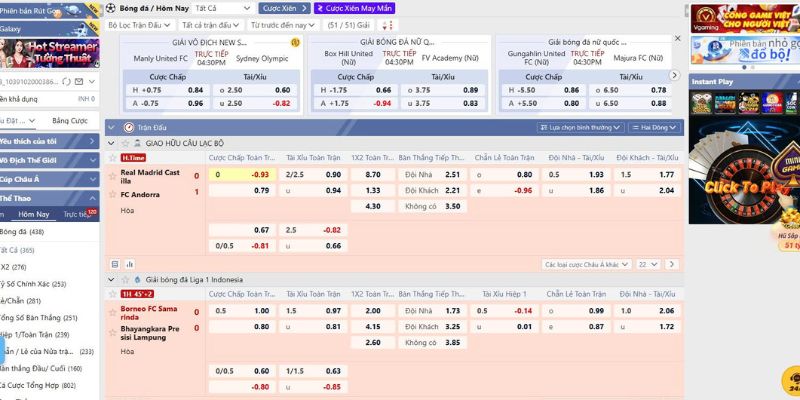
Task: Collapse the GIAO HỮU CÂU LẠC BỘ league
Action: click(112, 143)
